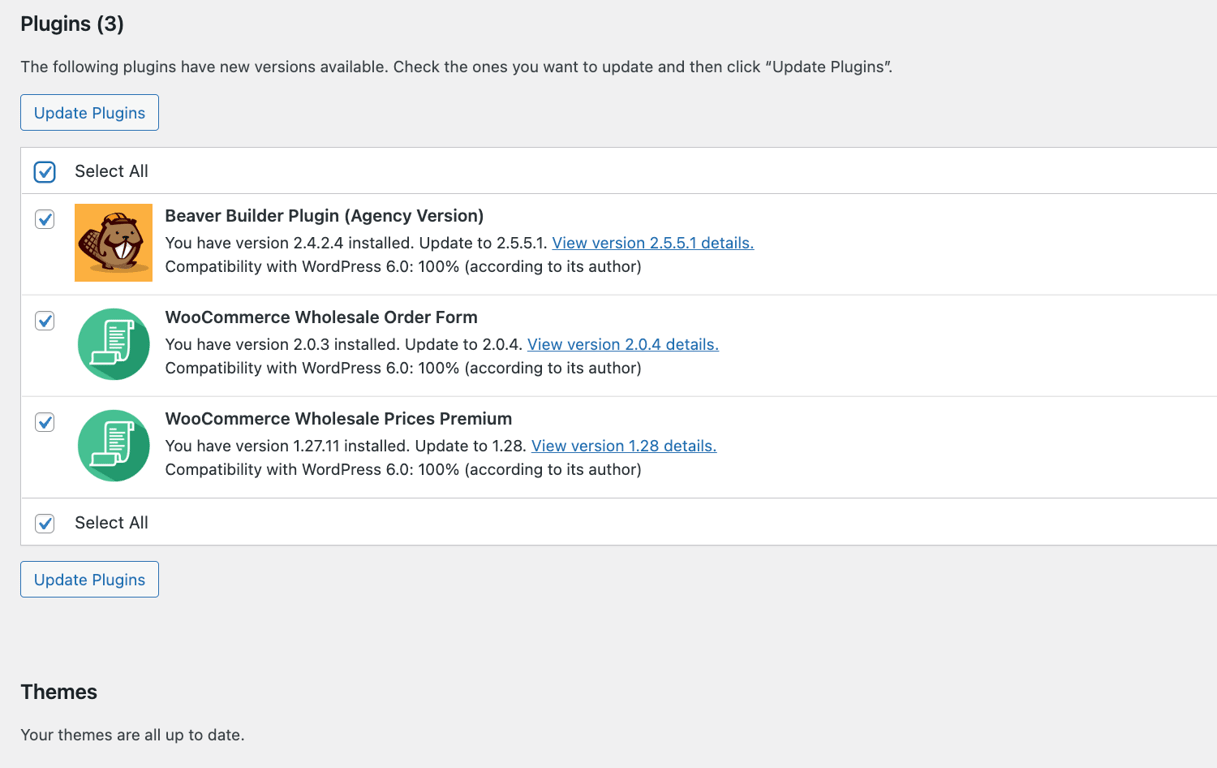
Task: Click the Themes section heading
Action: [x=58, y=691]
